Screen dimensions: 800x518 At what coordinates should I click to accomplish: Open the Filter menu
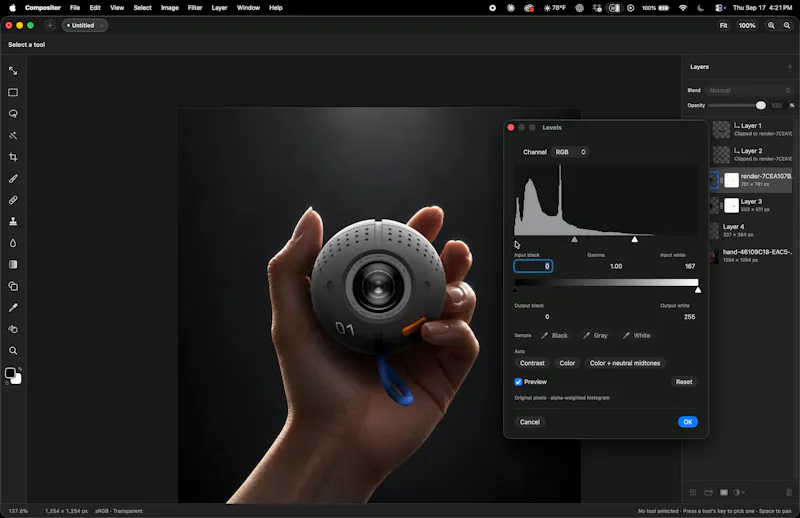pos(195,8)
